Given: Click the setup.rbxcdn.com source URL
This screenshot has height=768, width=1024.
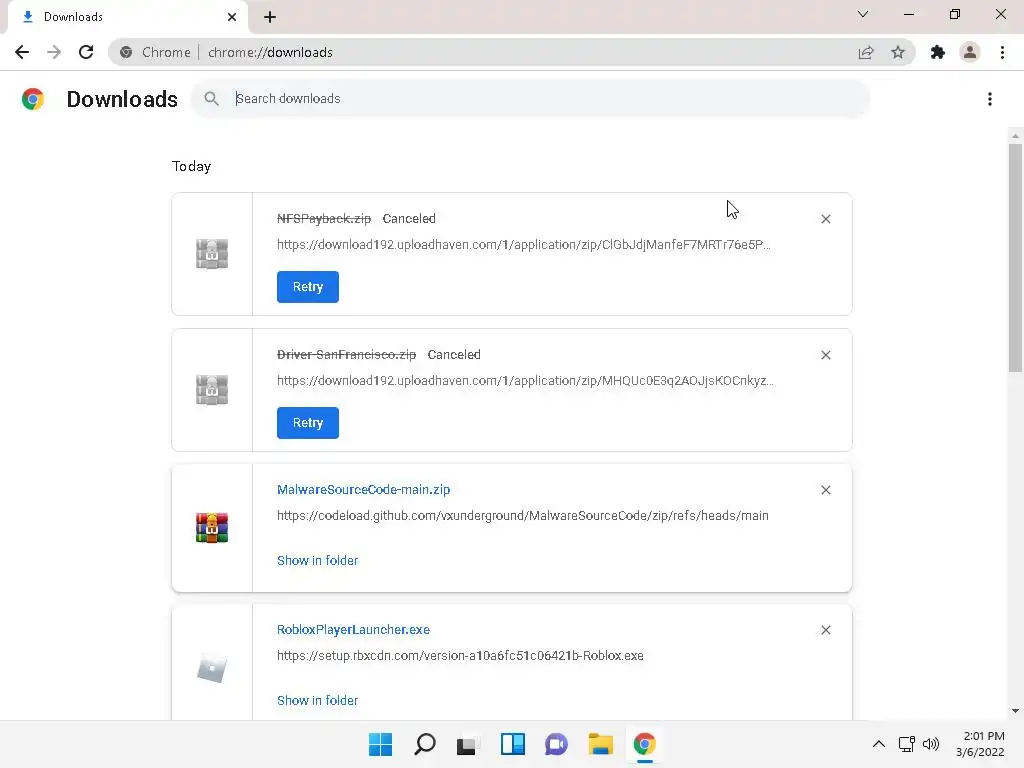Looking at the screenshot, I should click(x=460, y=655).
